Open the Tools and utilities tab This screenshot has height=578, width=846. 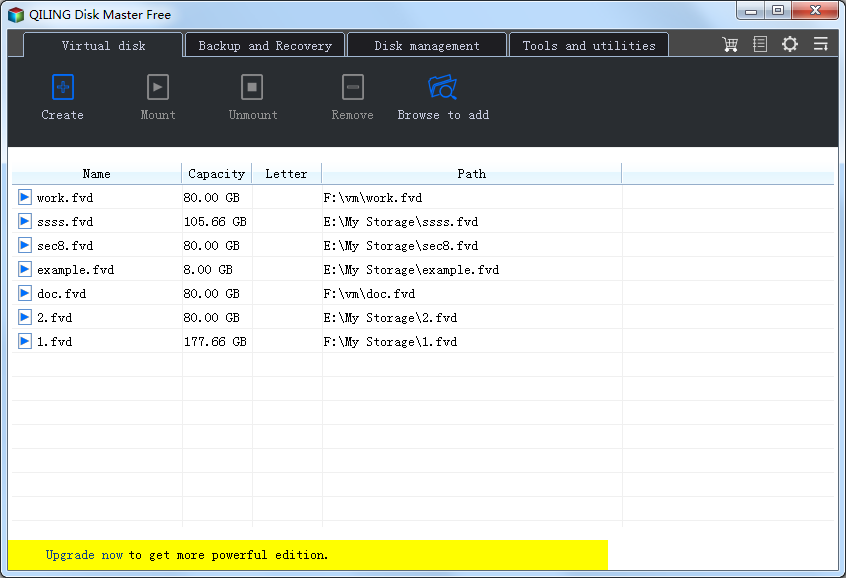(589, 45)
